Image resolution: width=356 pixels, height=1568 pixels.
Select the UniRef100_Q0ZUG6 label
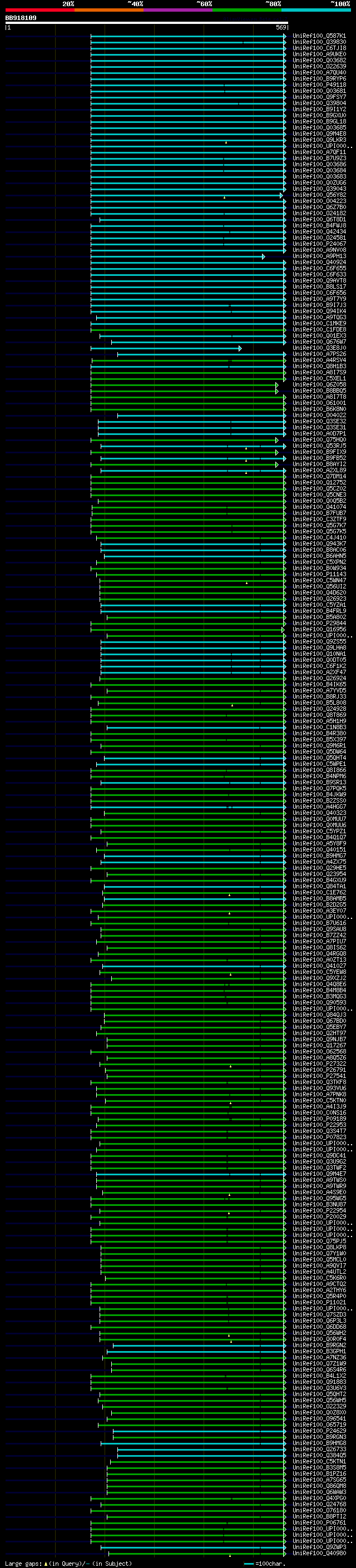[319, 182]
